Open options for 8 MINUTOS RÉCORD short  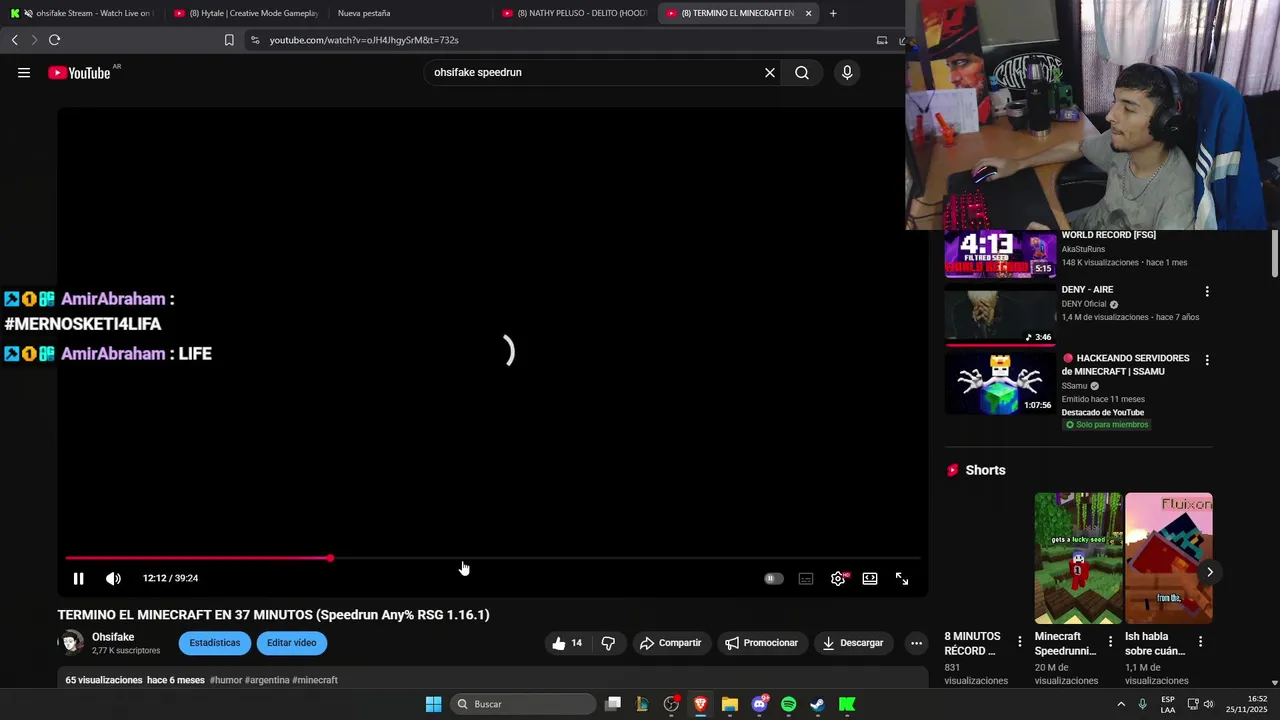pos(1020,641)
